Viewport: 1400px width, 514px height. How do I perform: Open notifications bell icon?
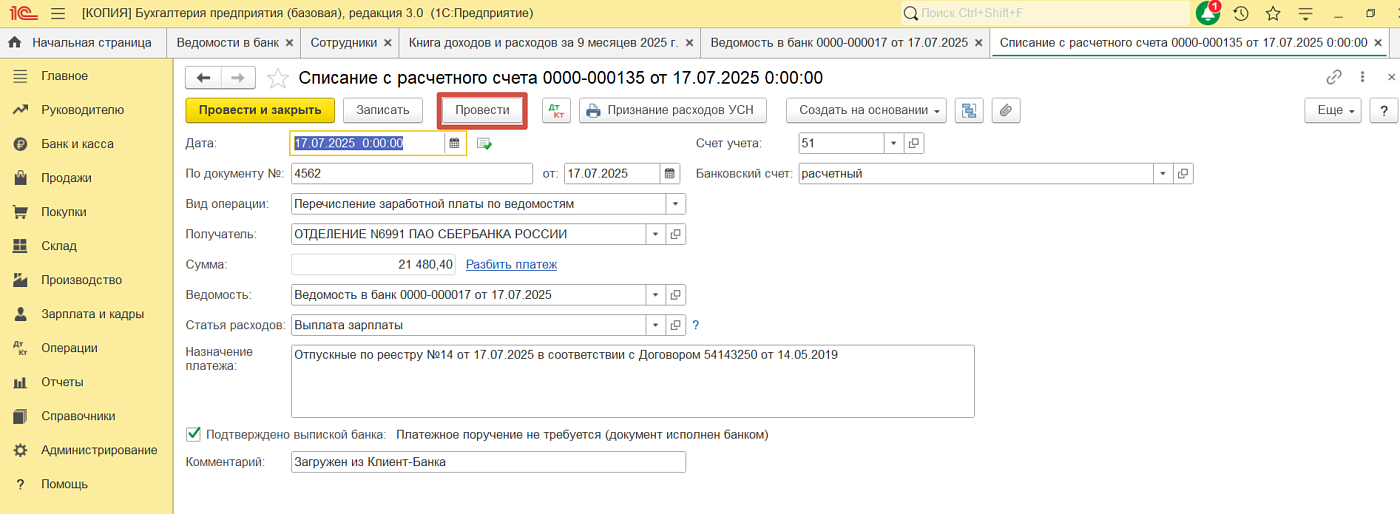(x=1207, y=14)
